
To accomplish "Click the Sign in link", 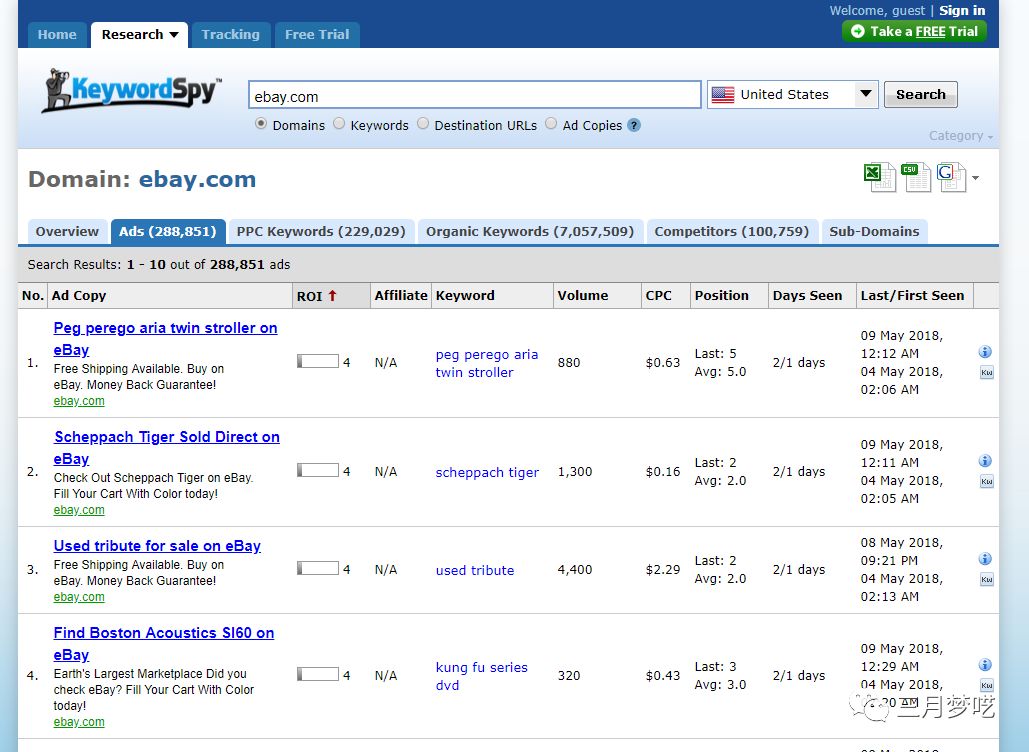I will (962, 10).
